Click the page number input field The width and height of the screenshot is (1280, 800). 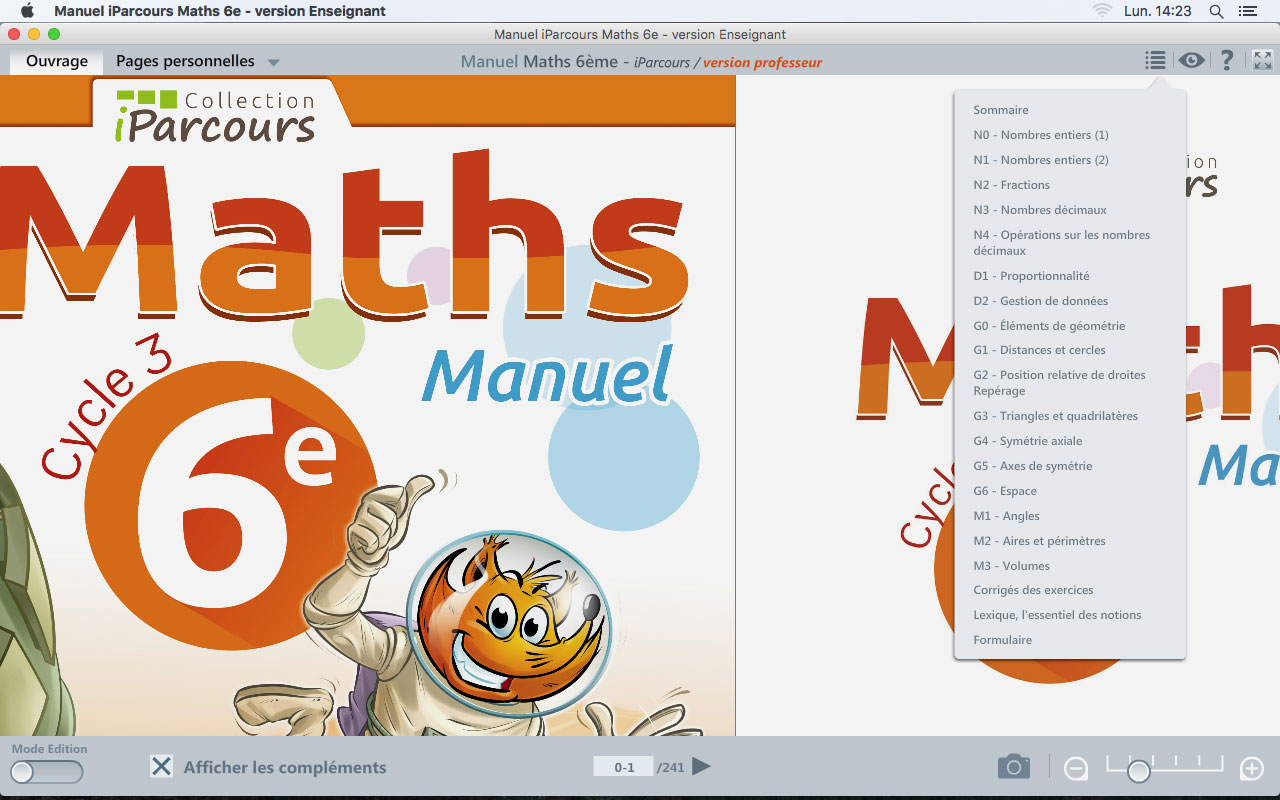point(623,767)
